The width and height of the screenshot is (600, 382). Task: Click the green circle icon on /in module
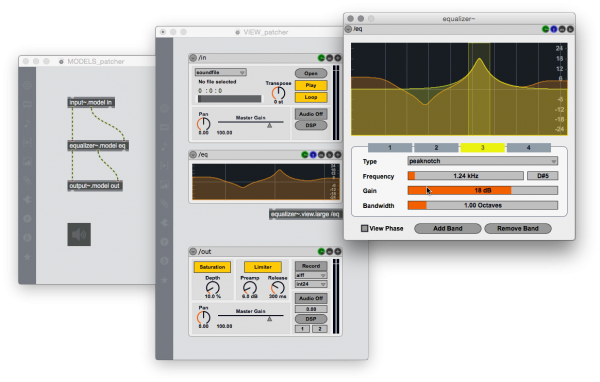tap(321, 58)
